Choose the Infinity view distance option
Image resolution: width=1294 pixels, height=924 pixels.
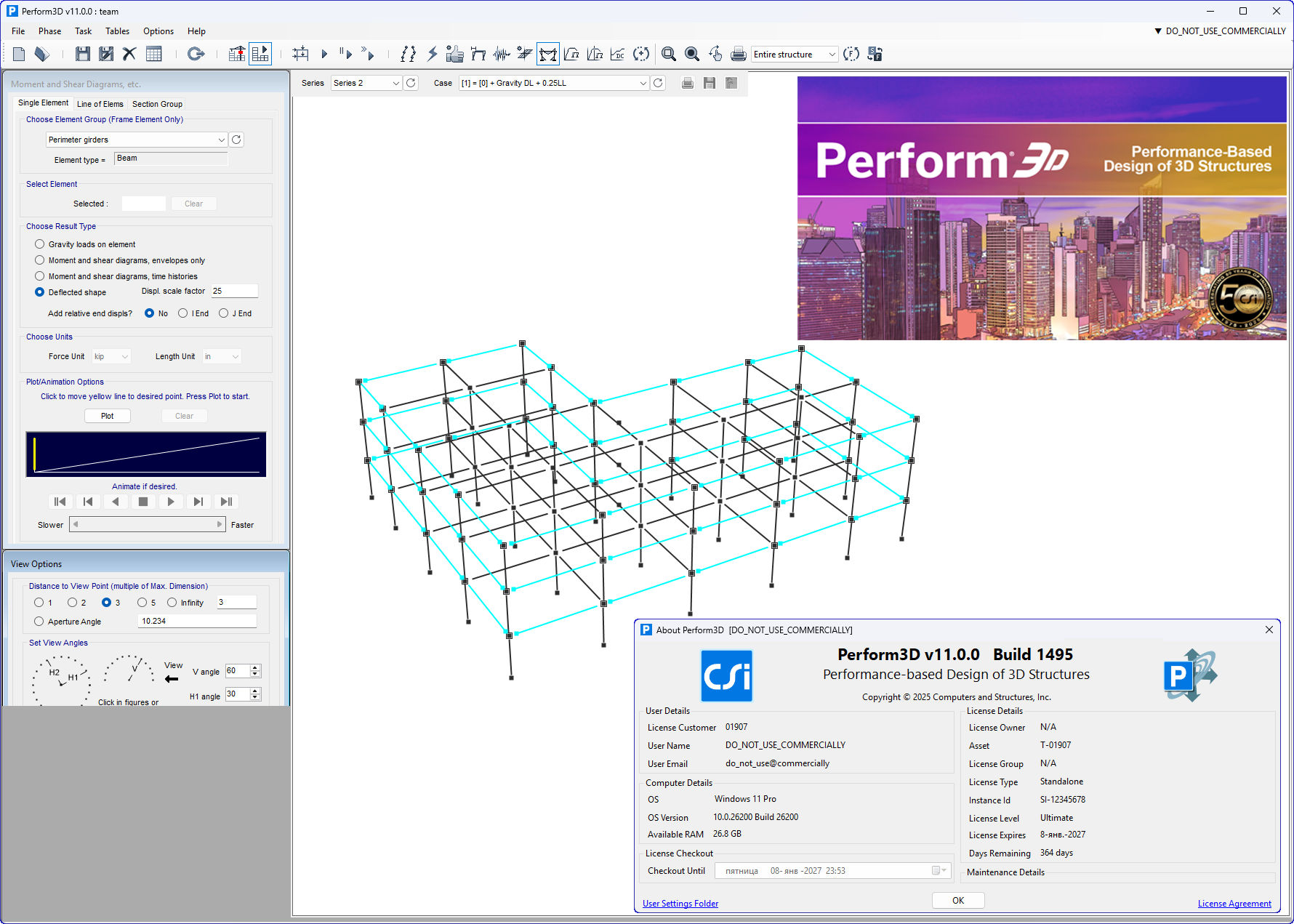[172, 603]
